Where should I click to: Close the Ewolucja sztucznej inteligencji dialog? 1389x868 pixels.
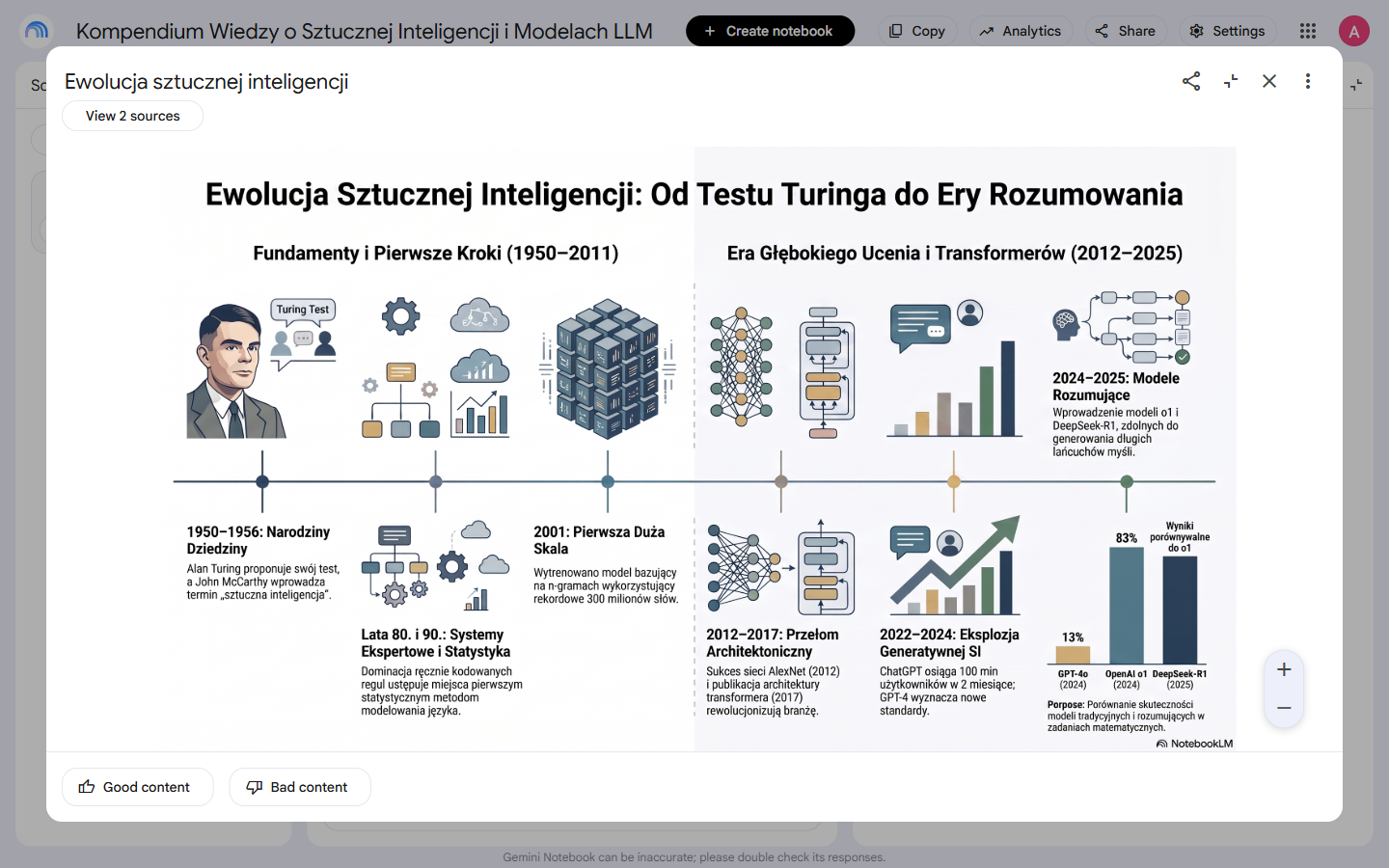pos(1269,81)
